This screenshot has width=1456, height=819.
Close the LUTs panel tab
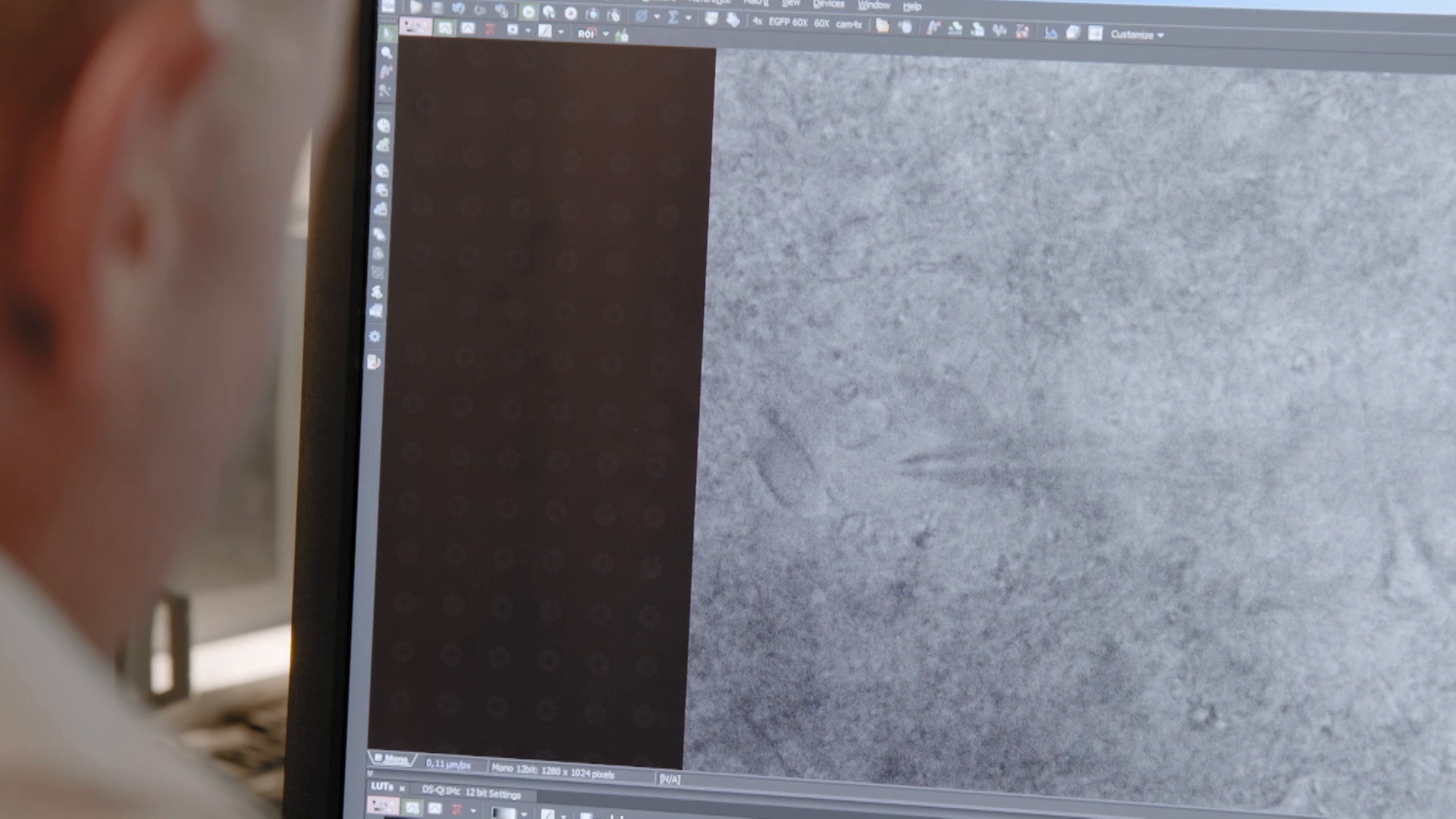pyautogui.click(x=402, y=789)
